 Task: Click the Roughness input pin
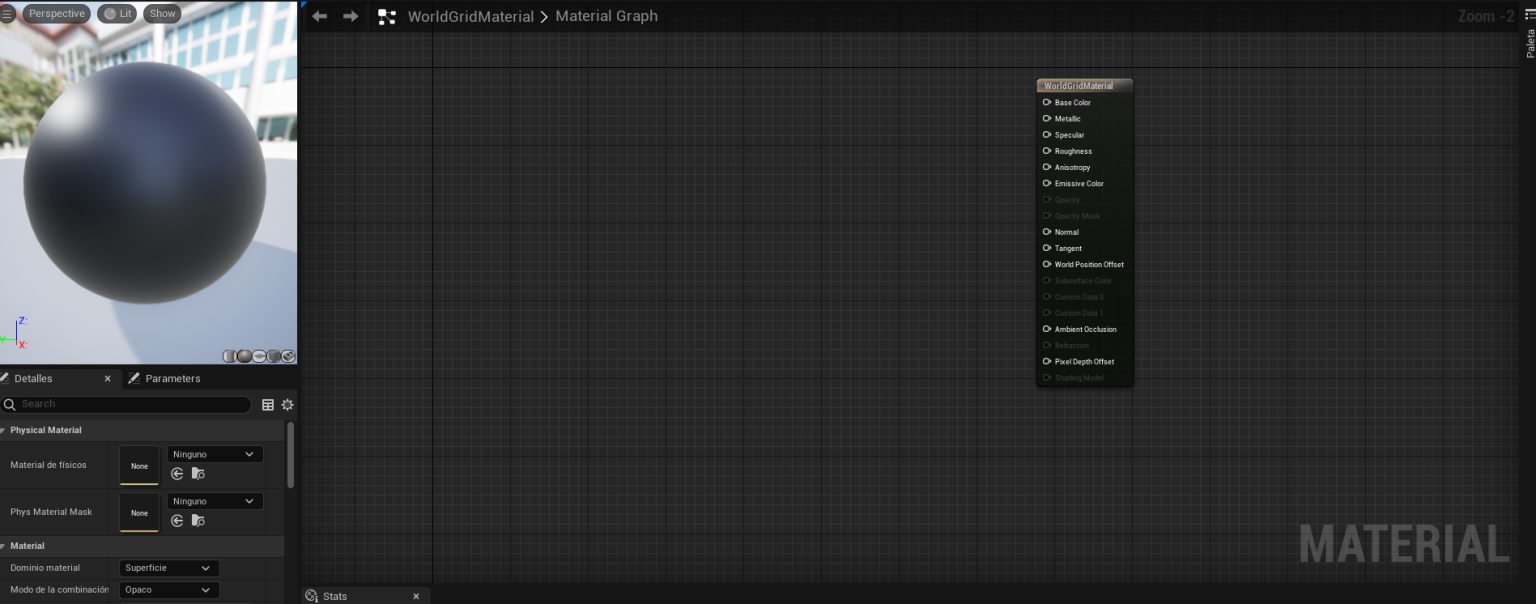[x=1047, y=151]
